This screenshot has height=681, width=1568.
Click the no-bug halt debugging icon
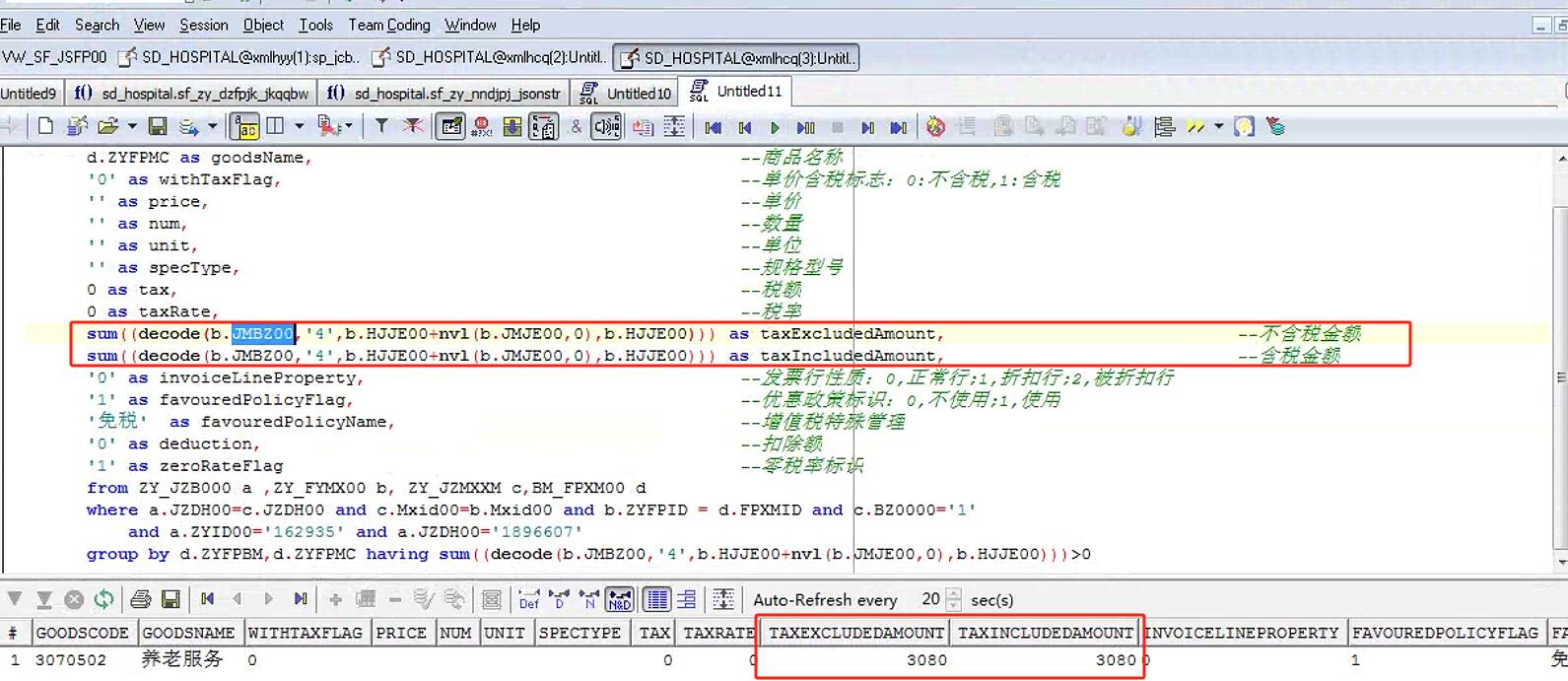935,126
